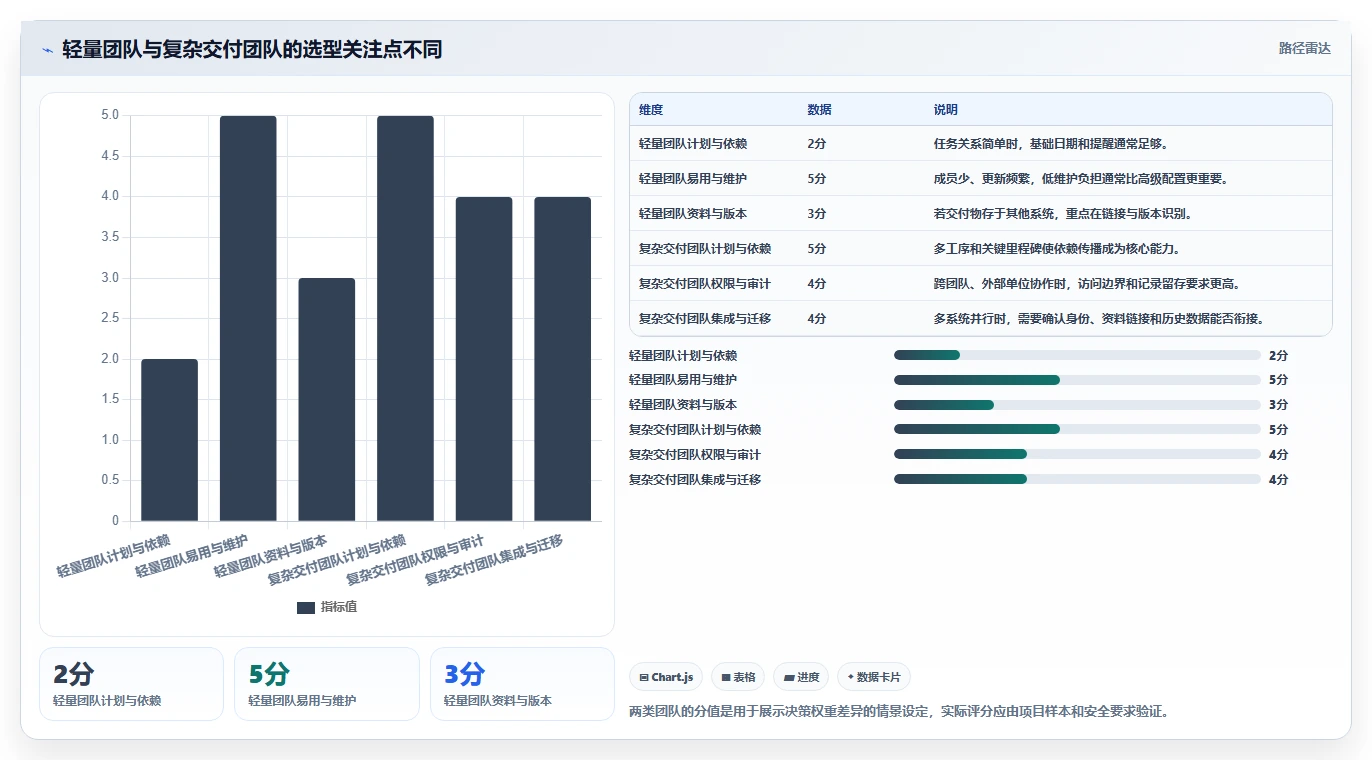
Task: Click the 数据 table column header
Action: [819, 110]
